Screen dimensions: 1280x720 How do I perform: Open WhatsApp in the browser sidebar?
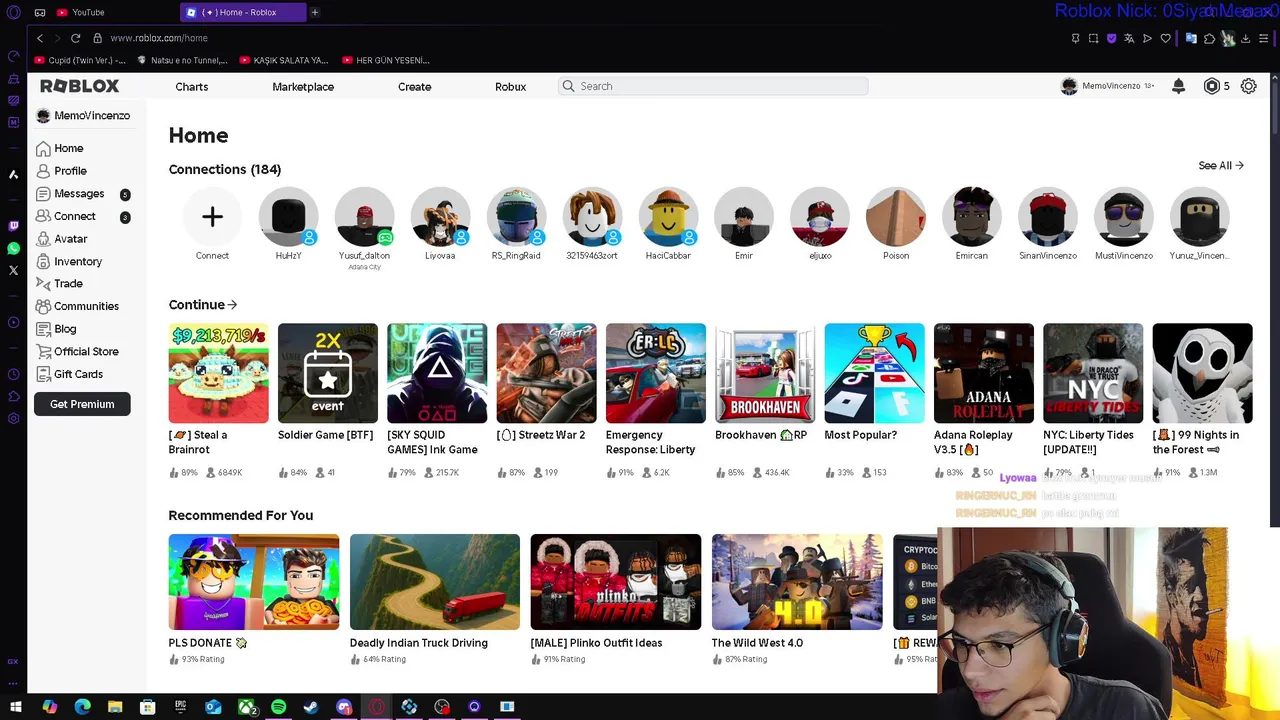click(13, 248)
